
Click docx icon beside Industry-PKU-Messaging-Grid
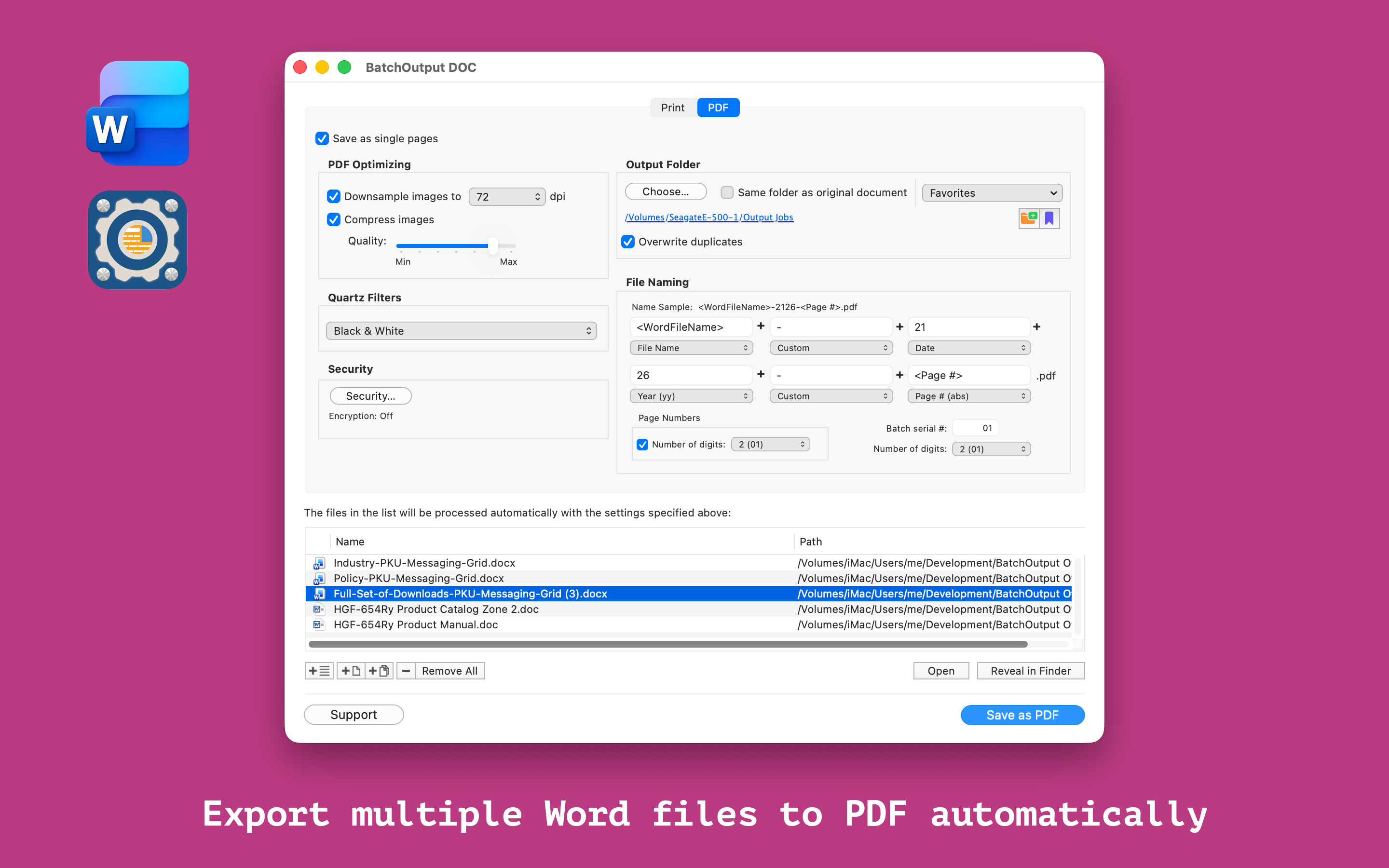click(x=319, y=563)
